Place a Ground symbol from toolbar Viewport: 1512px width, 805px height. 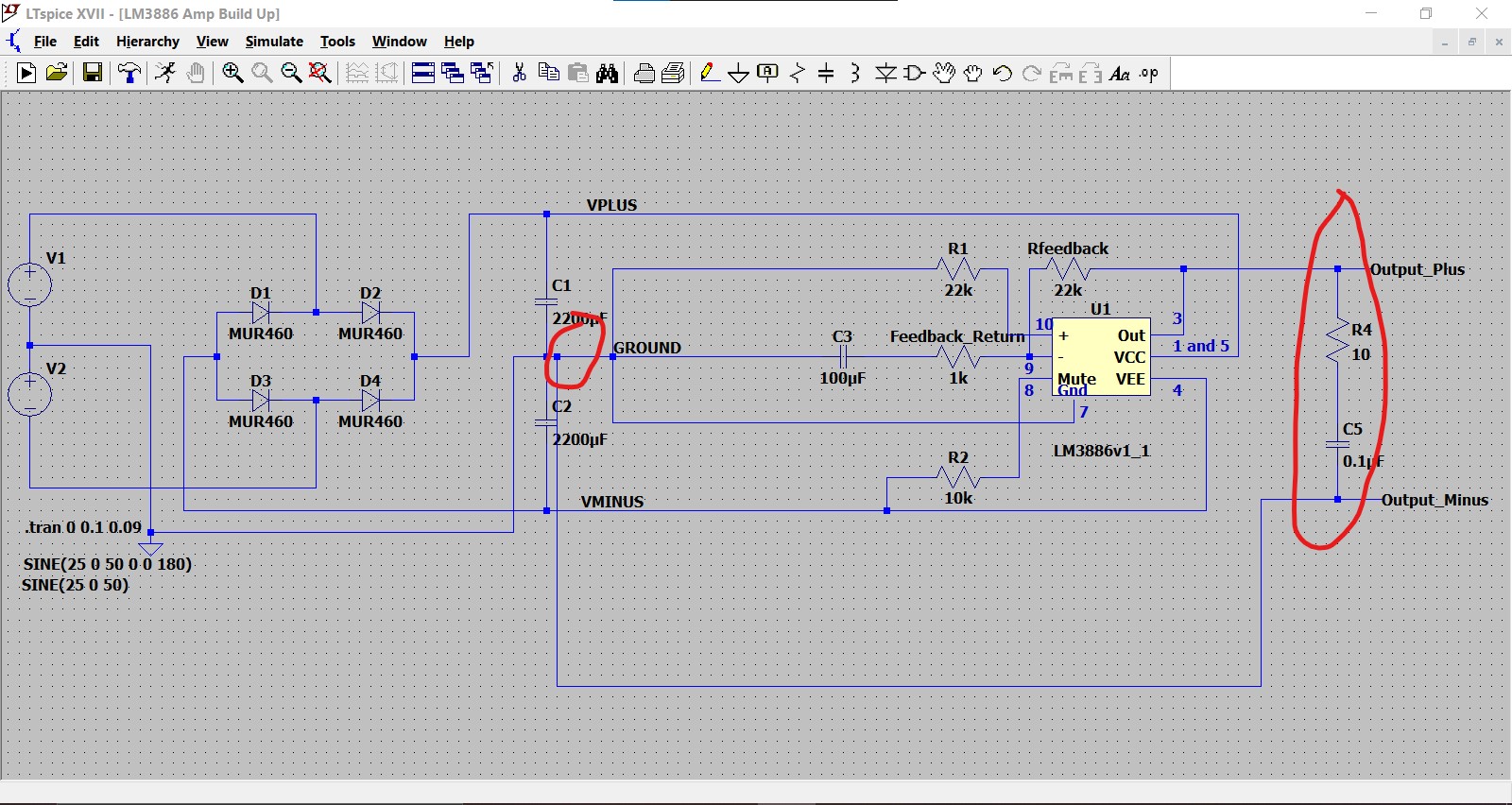(739, 73)
